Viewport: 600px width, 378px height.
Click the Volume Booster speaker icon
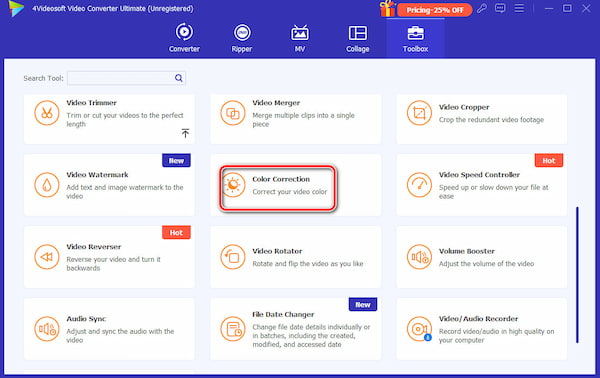(419, 257)
